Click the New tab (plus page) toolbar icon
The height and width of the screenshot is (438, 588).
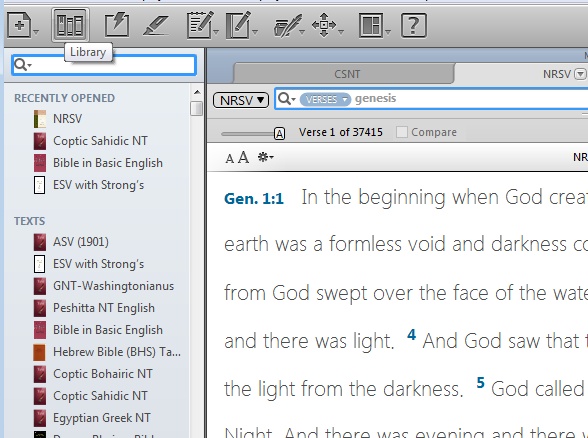pyautogui.click(x=19, y=25)
